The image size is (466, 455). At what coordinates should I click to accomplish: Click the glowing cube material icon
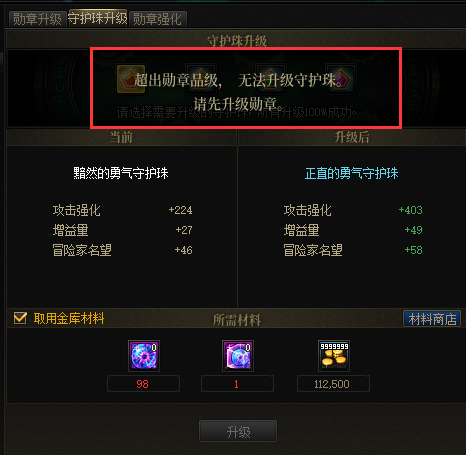(x=238, y=356)
